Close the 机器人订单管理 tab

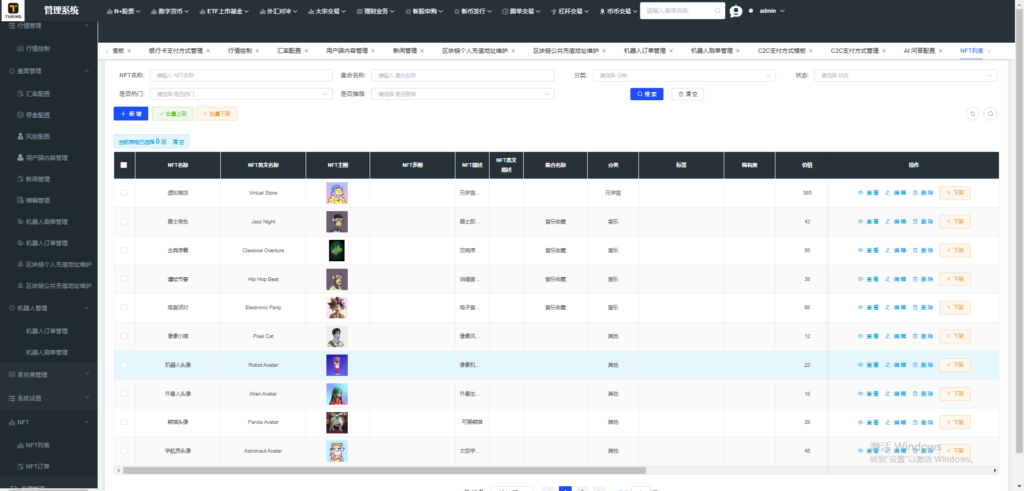[673, 51]
